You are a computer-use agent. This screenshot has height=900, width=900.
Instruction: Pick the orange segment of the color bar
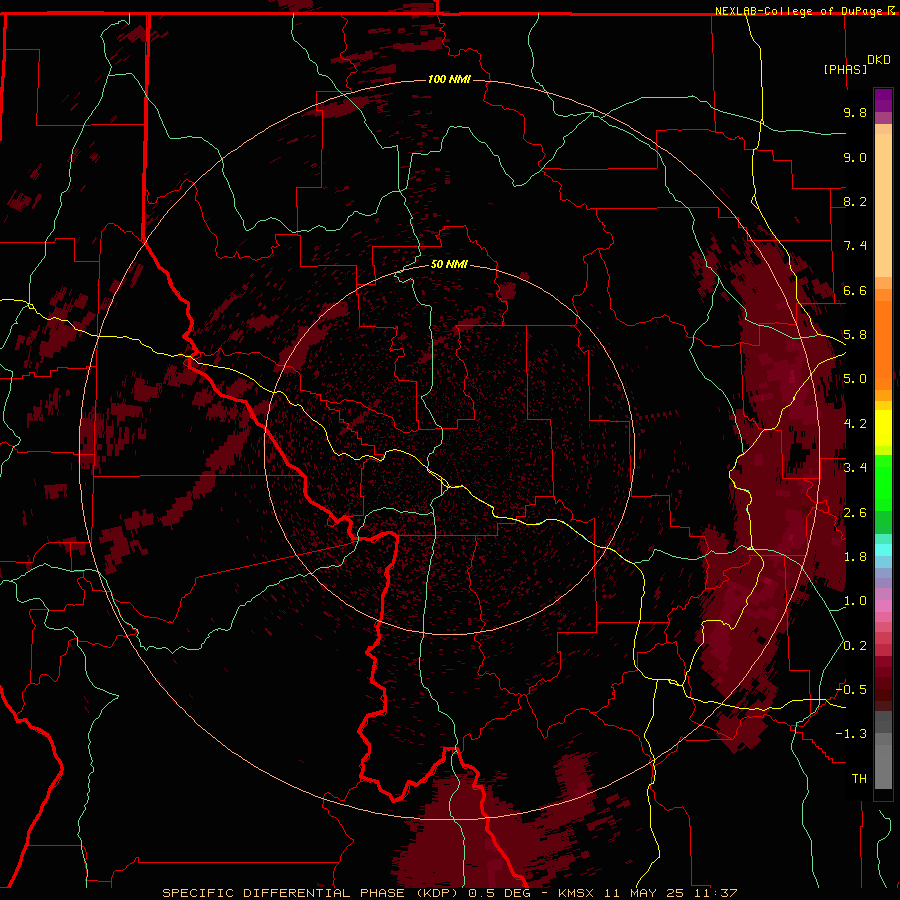(x=883, y=344)
